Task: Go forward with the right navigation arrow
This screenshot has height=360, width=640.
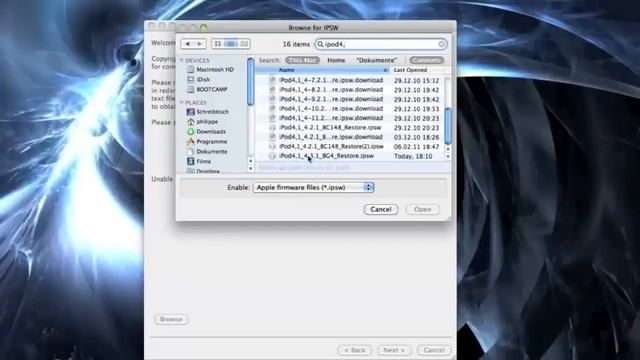Action: pos(200,44)
